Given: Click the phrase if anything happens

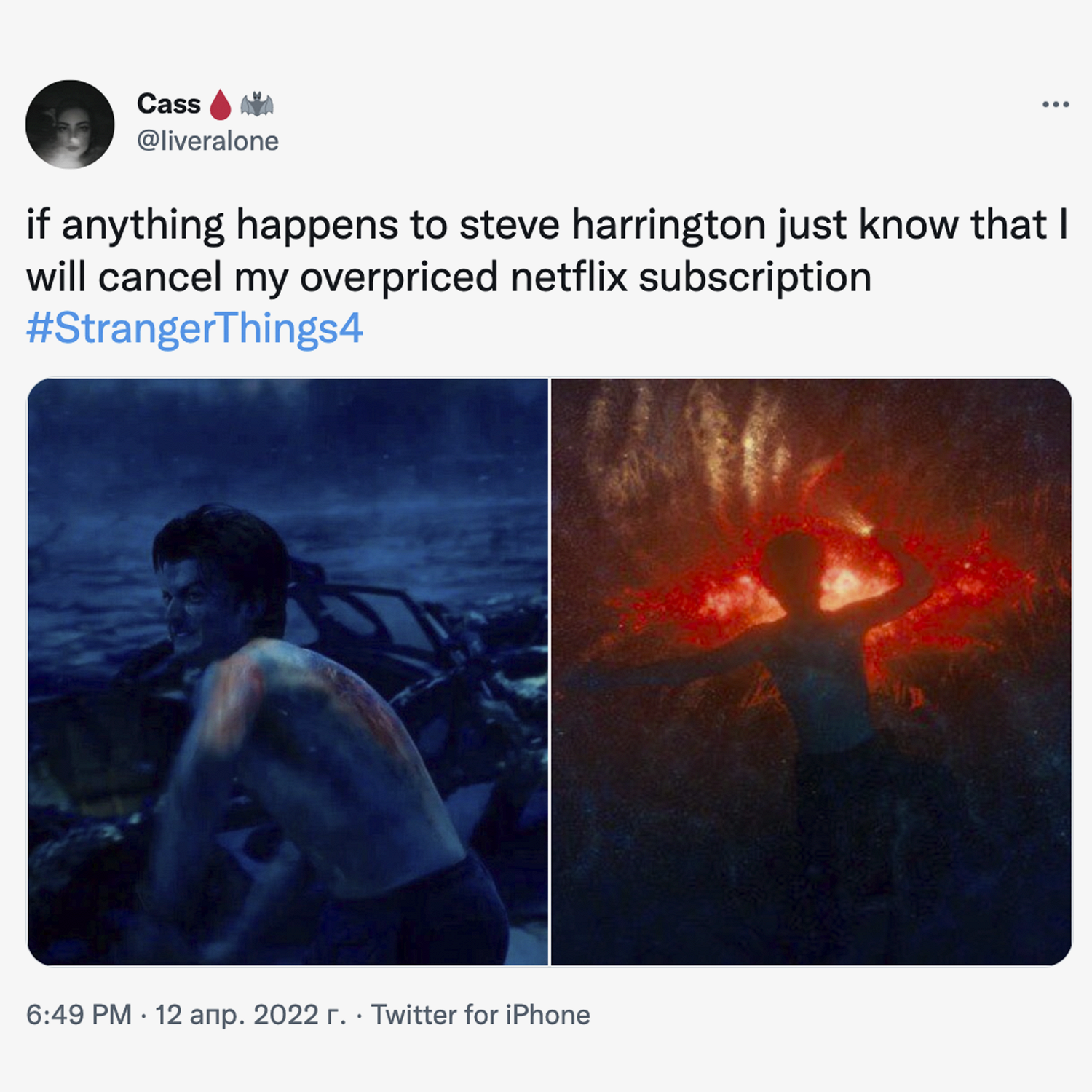Looking at the screenshot, I should [x=213, y=224].
